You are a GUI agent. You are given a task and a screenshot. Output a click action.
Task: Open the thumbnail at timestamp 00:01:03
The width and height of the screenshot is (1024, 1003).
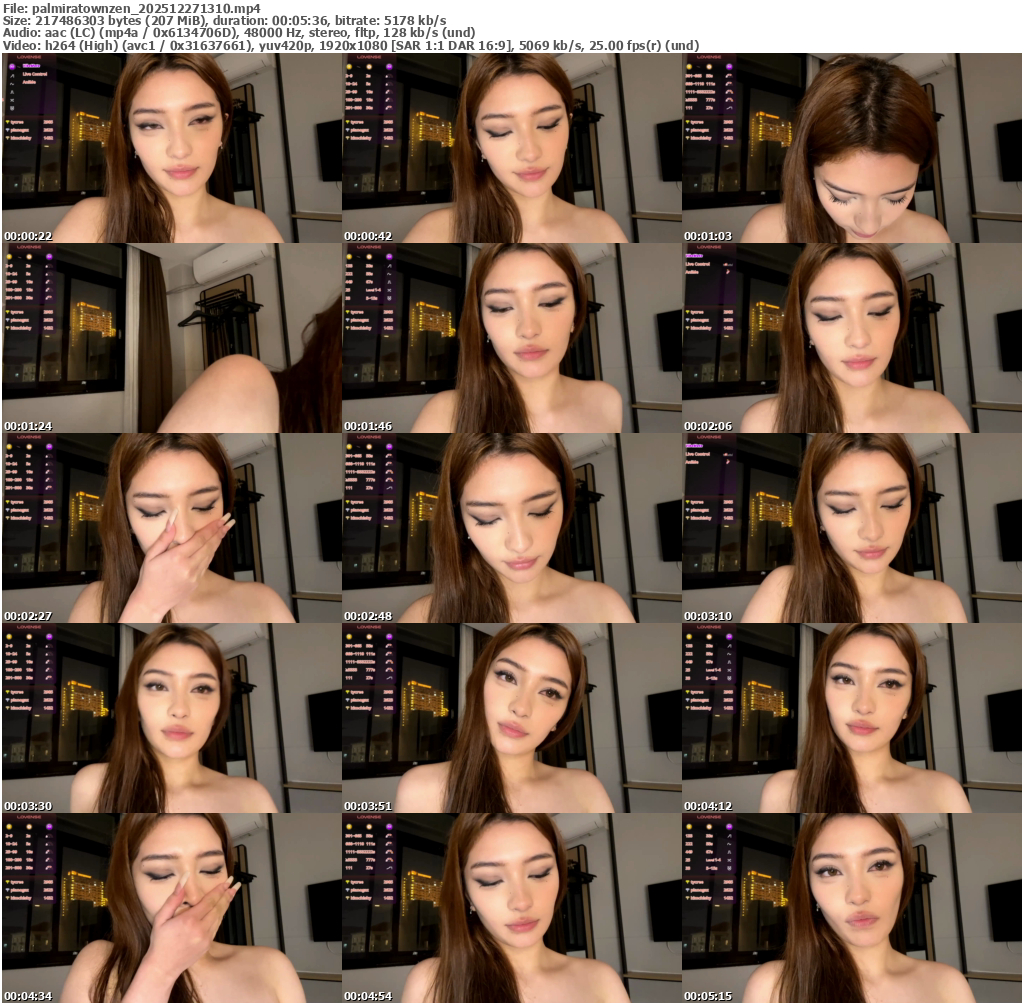(852, 148)
